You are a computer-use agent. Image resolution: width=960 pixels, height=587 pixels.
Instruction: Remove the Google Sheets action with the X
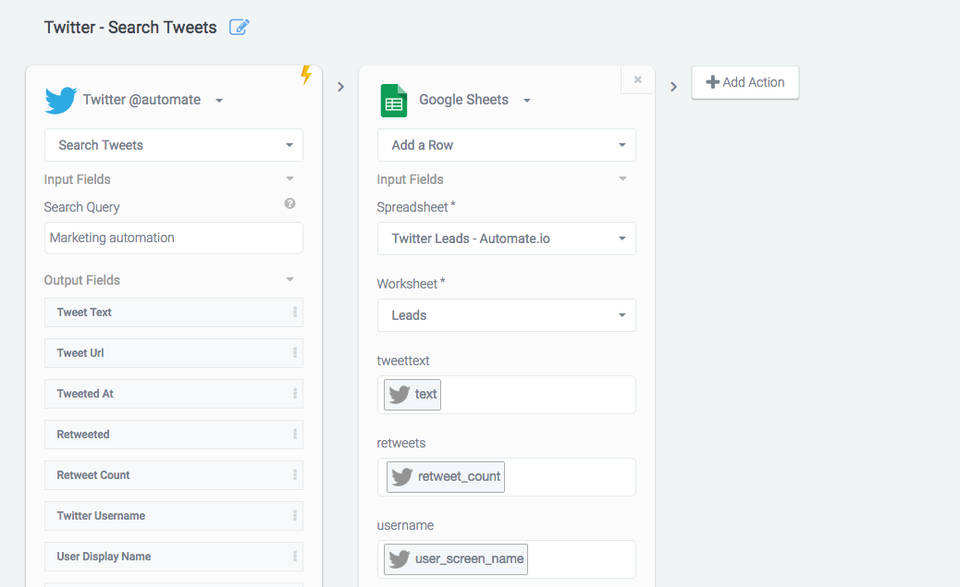pyautogui.click(x=637, y=80)
